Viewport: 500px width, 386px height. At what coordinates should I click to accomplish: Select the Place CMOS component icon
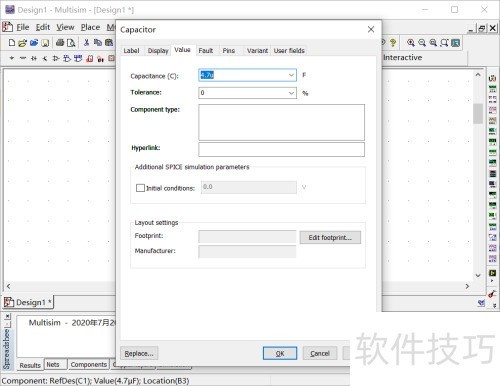(x=78, y=58)
